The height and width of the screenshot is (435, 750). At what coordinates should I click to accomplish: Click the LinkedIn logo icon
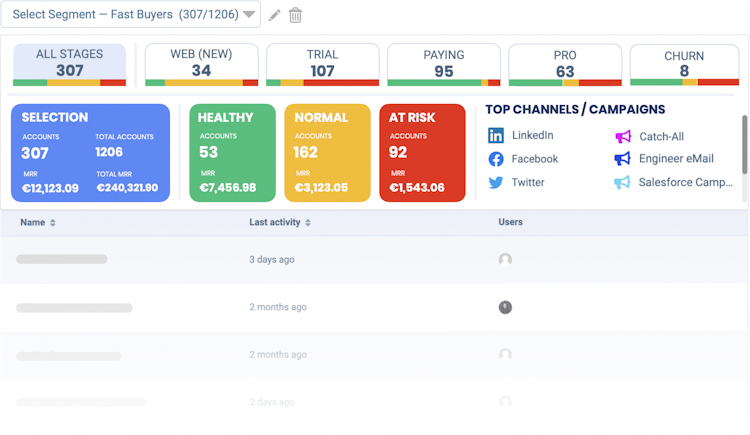(x=496, y=135)
